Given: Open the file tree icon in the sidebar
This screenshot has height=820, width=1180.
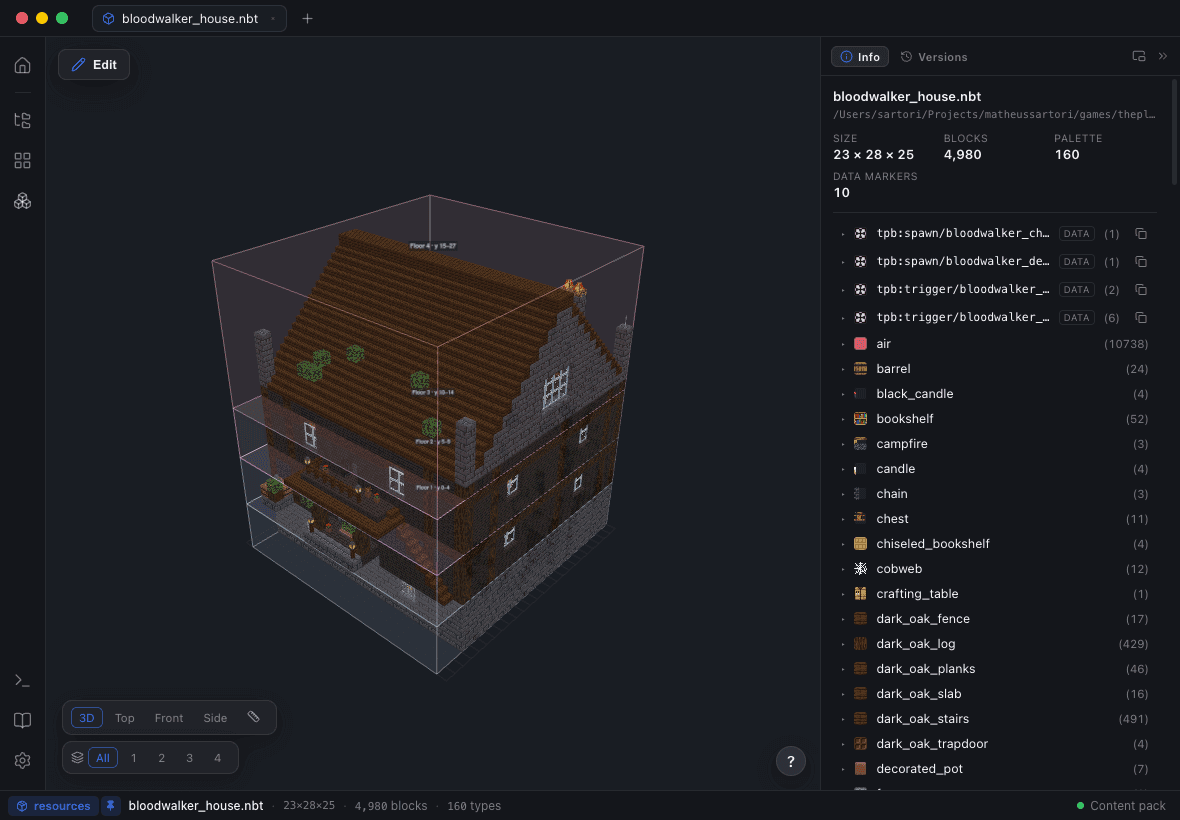Looking at the screenshot, I should click(x=23, y=120).
